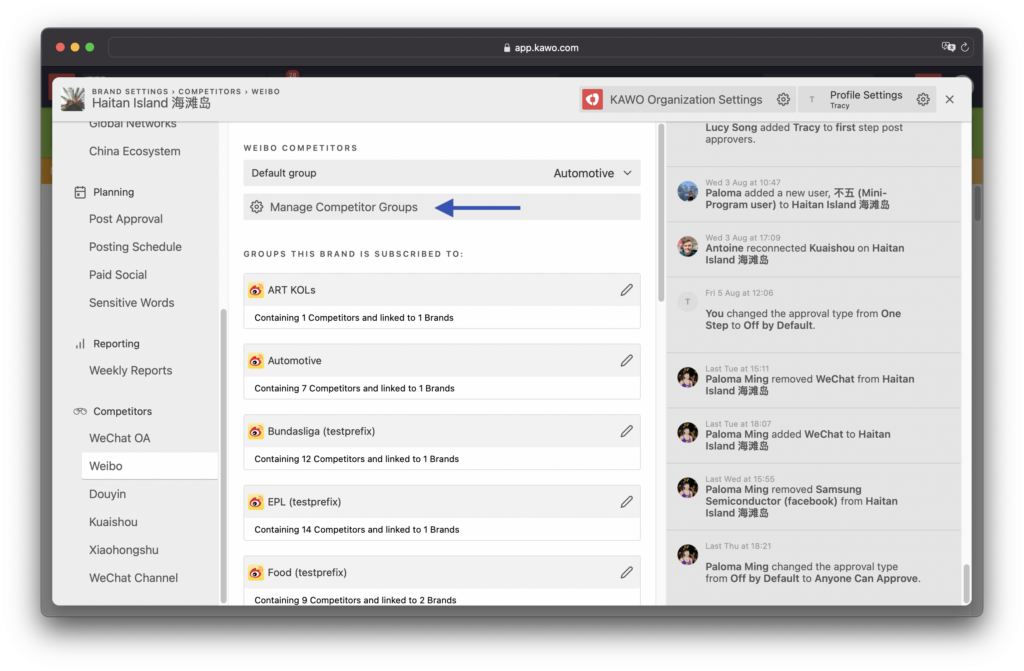The image size is (1024, 671).
Task: Click the browser translate icon
Action: coord(948,47)
